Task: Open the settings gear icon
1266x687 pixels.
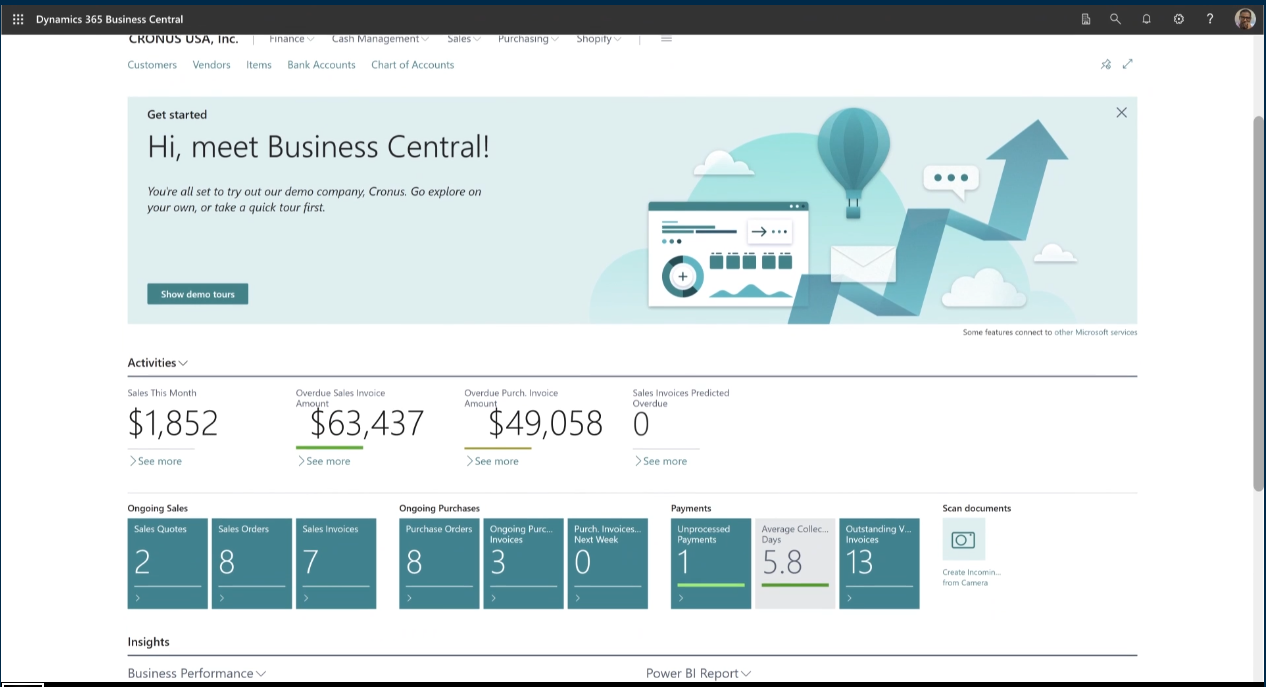Action: point(1178,19)
